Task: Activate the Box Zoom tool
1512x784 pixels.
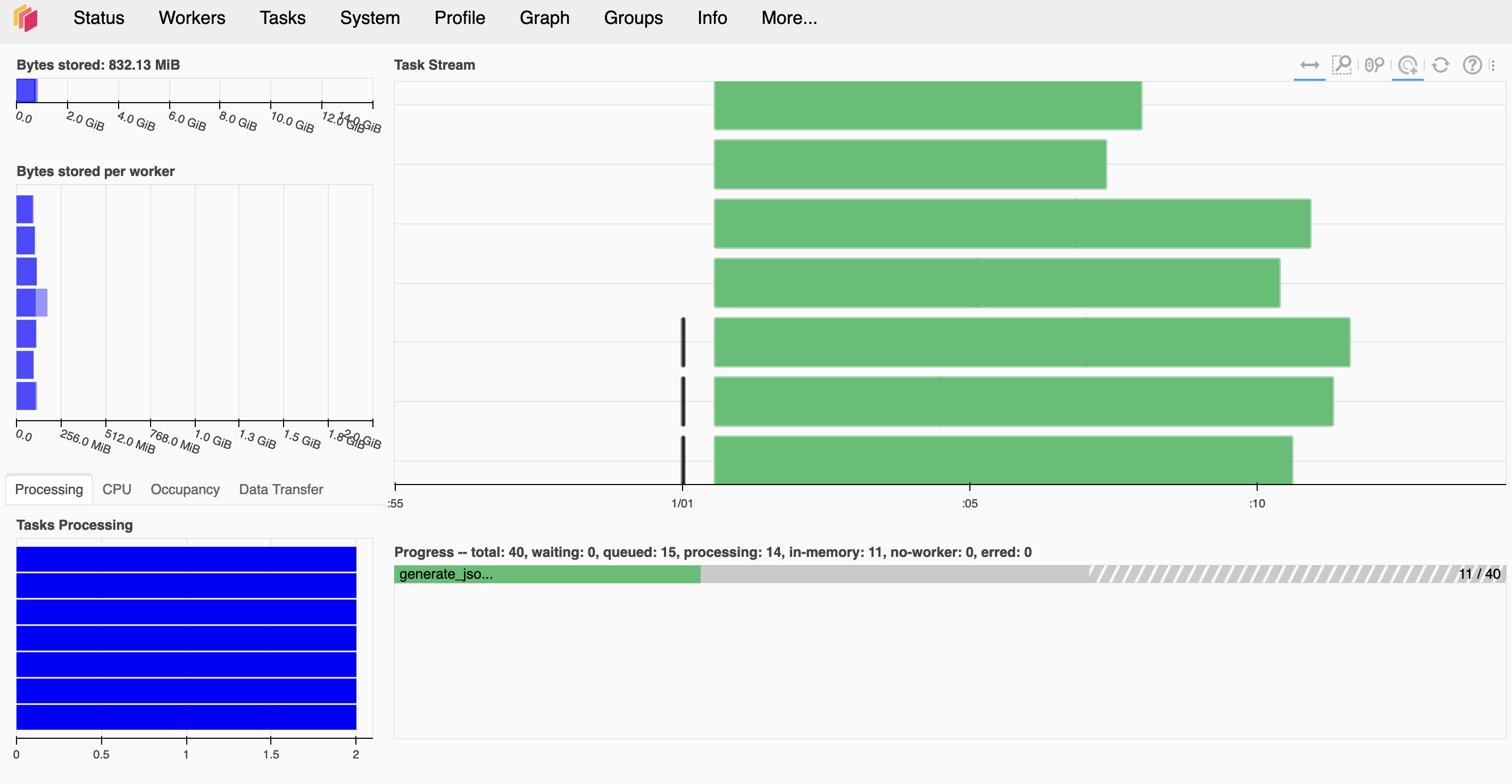Action: coord(1341,65)
